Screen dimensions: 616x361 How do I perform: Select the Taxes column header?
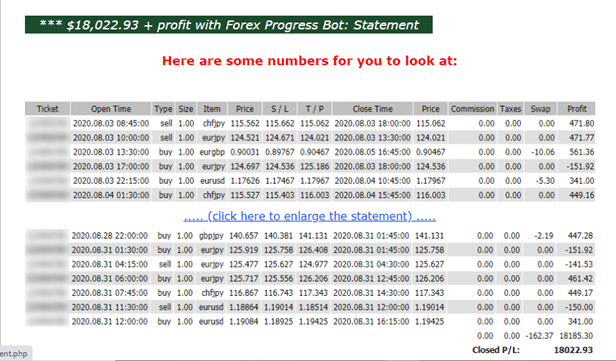click(510, 109)
